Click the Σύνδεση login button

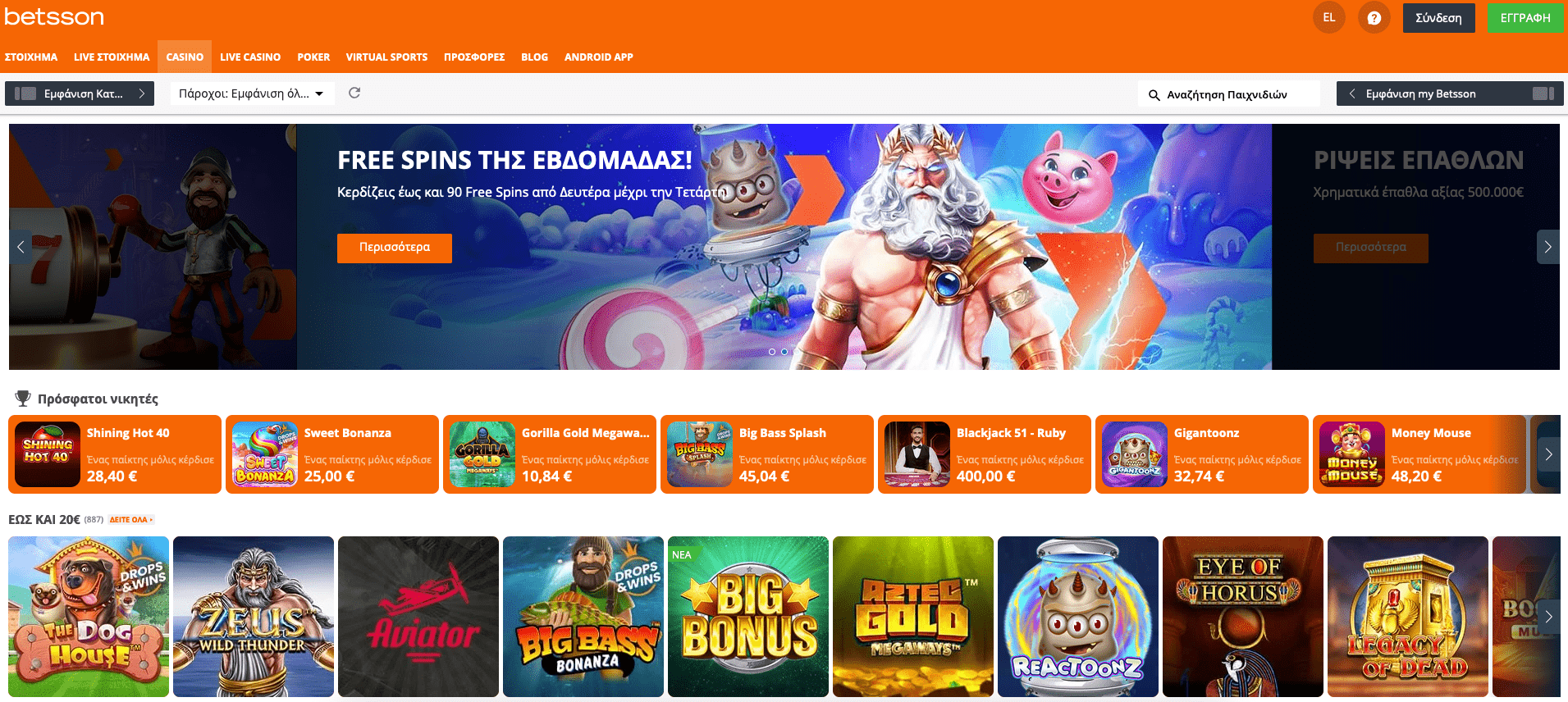coord(1438,18)
